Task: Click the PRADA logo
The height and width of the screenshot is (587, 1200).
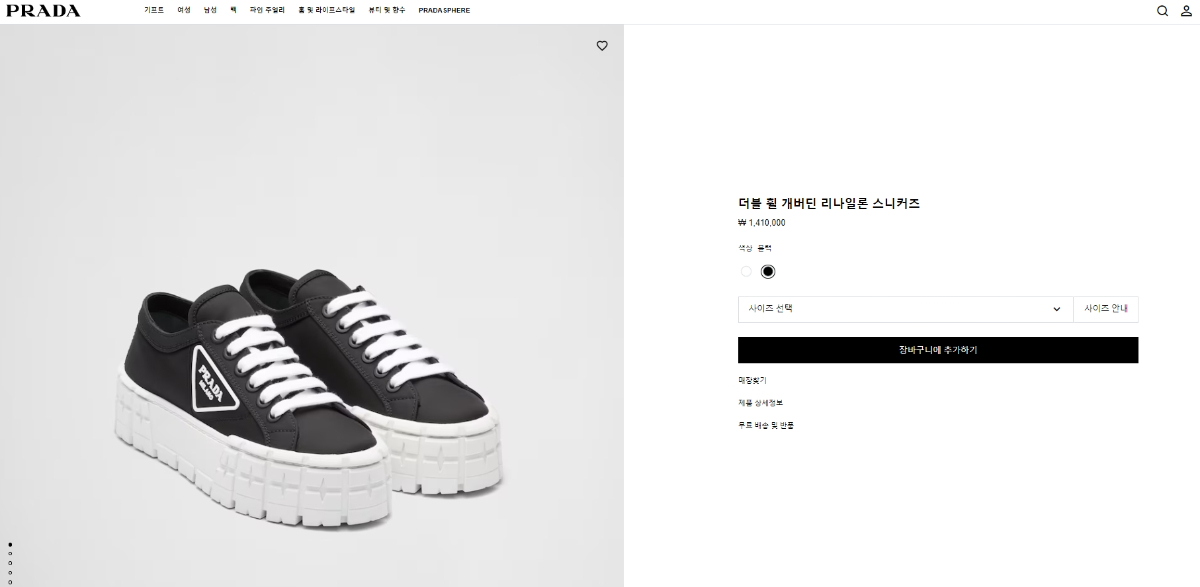Action: tap(43, 11)
